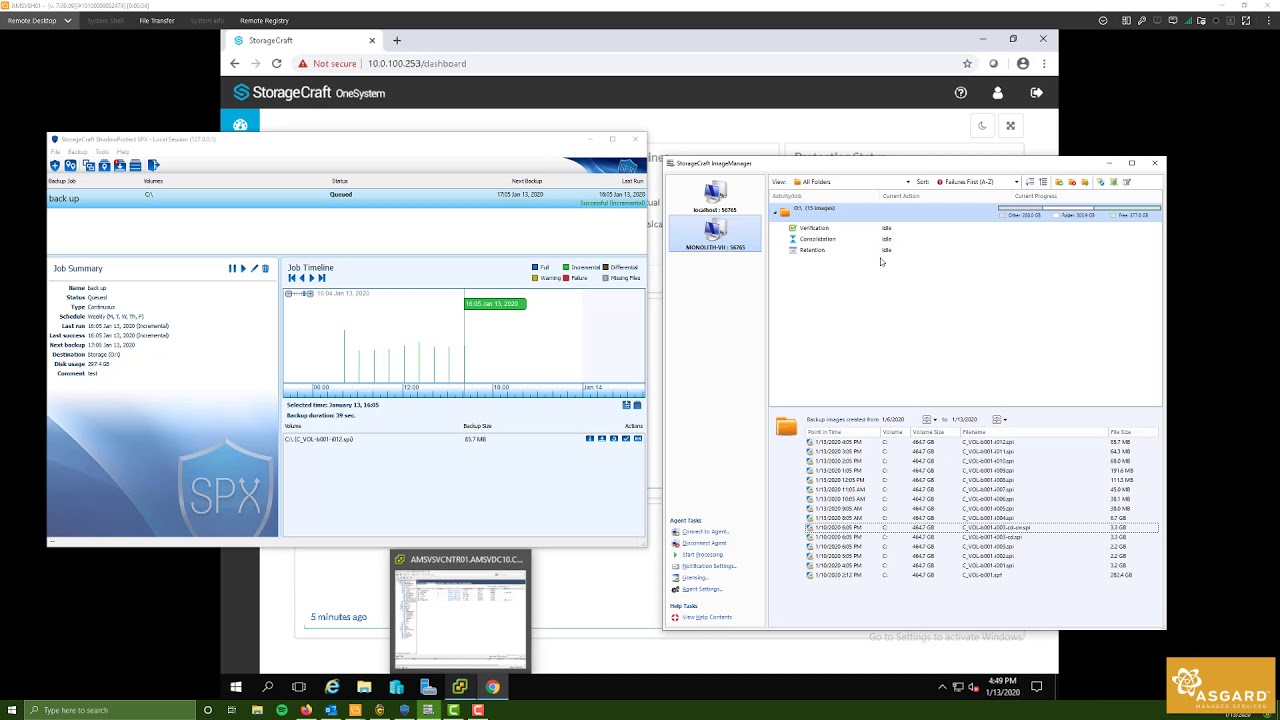Open the File menu in ShadowProtect SPX

point(56,152)
